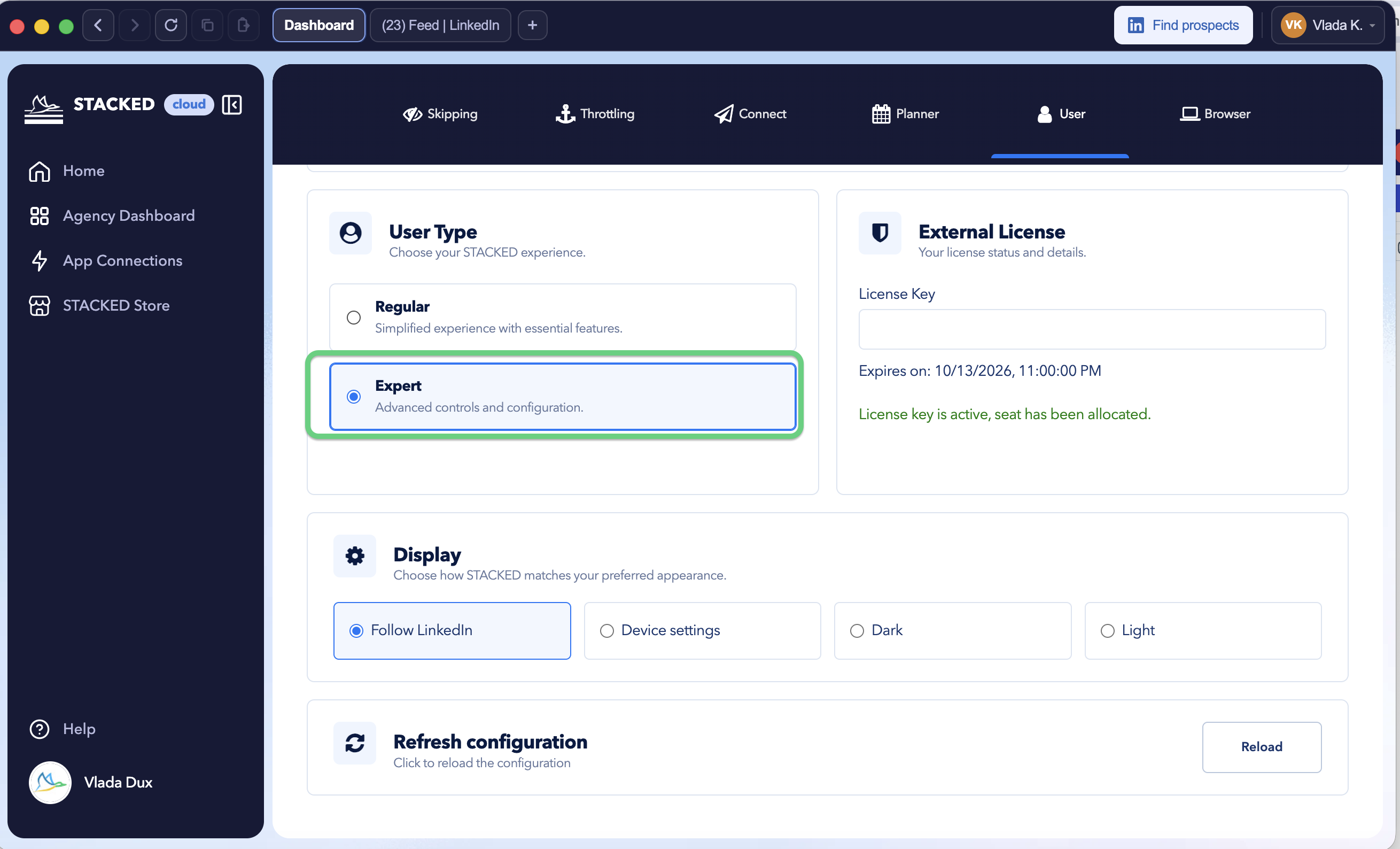Click the cloud badge next to STACKED

189,105
